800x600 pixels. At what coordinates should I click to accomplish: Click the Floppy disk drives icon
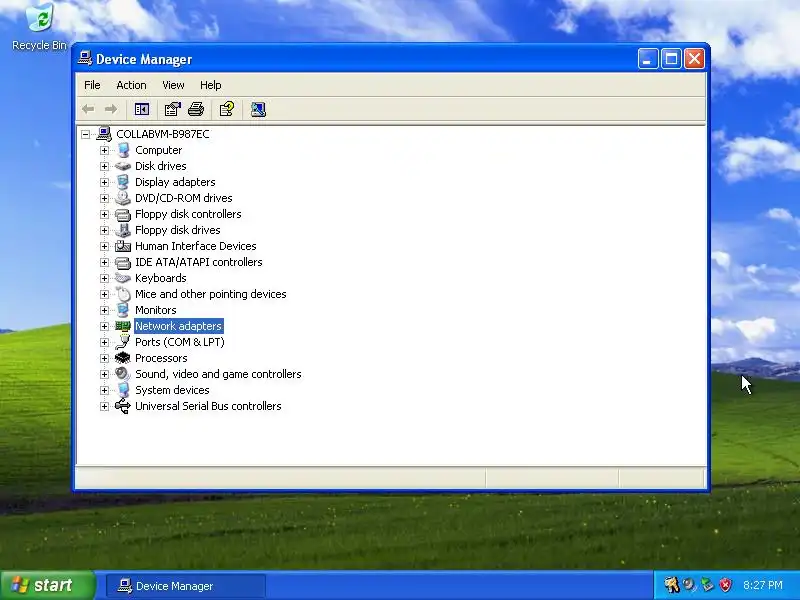[x=123, y=230]
